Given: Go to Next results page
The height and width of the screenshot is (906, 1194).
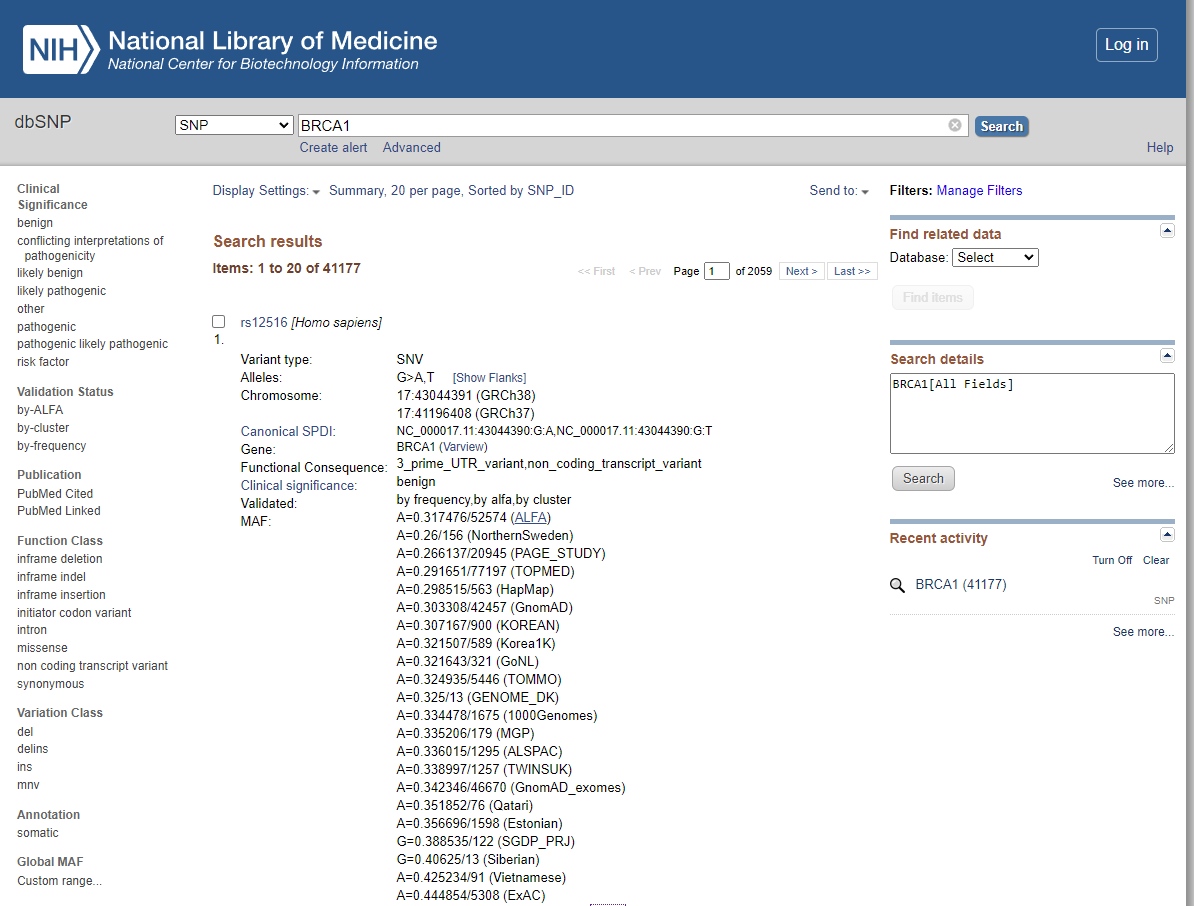Looking at the screenshot, I should (x=801, y=271).
